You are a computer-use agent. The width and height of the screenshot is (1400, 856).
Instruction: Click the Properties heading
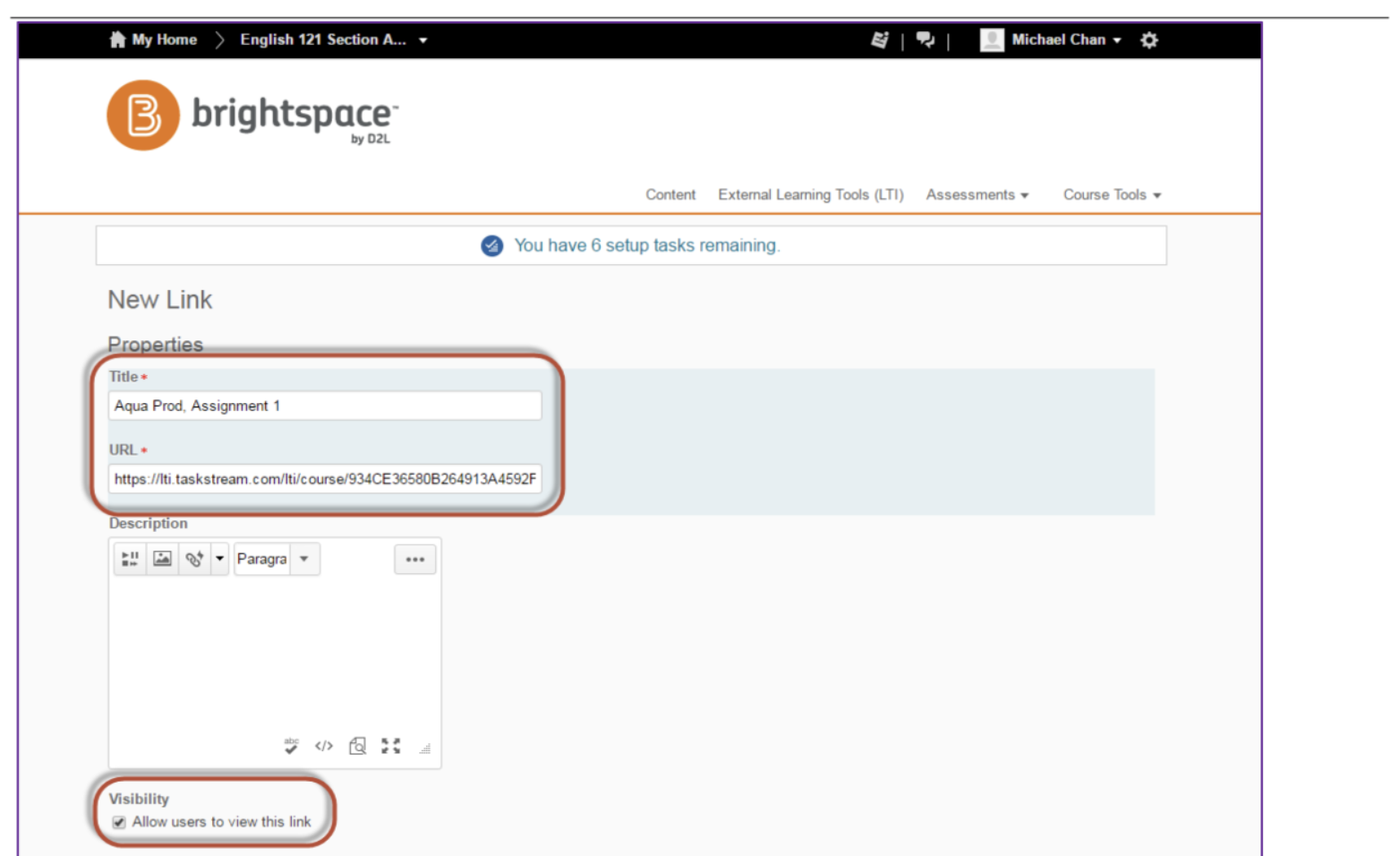(x=156, y=345)
